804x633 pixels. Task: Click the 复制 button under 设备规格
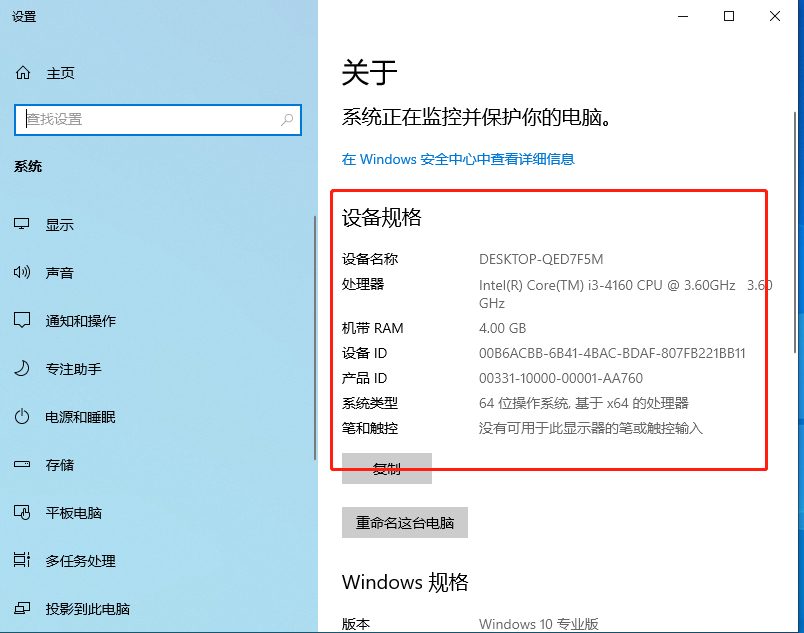[x=387, y=469]
